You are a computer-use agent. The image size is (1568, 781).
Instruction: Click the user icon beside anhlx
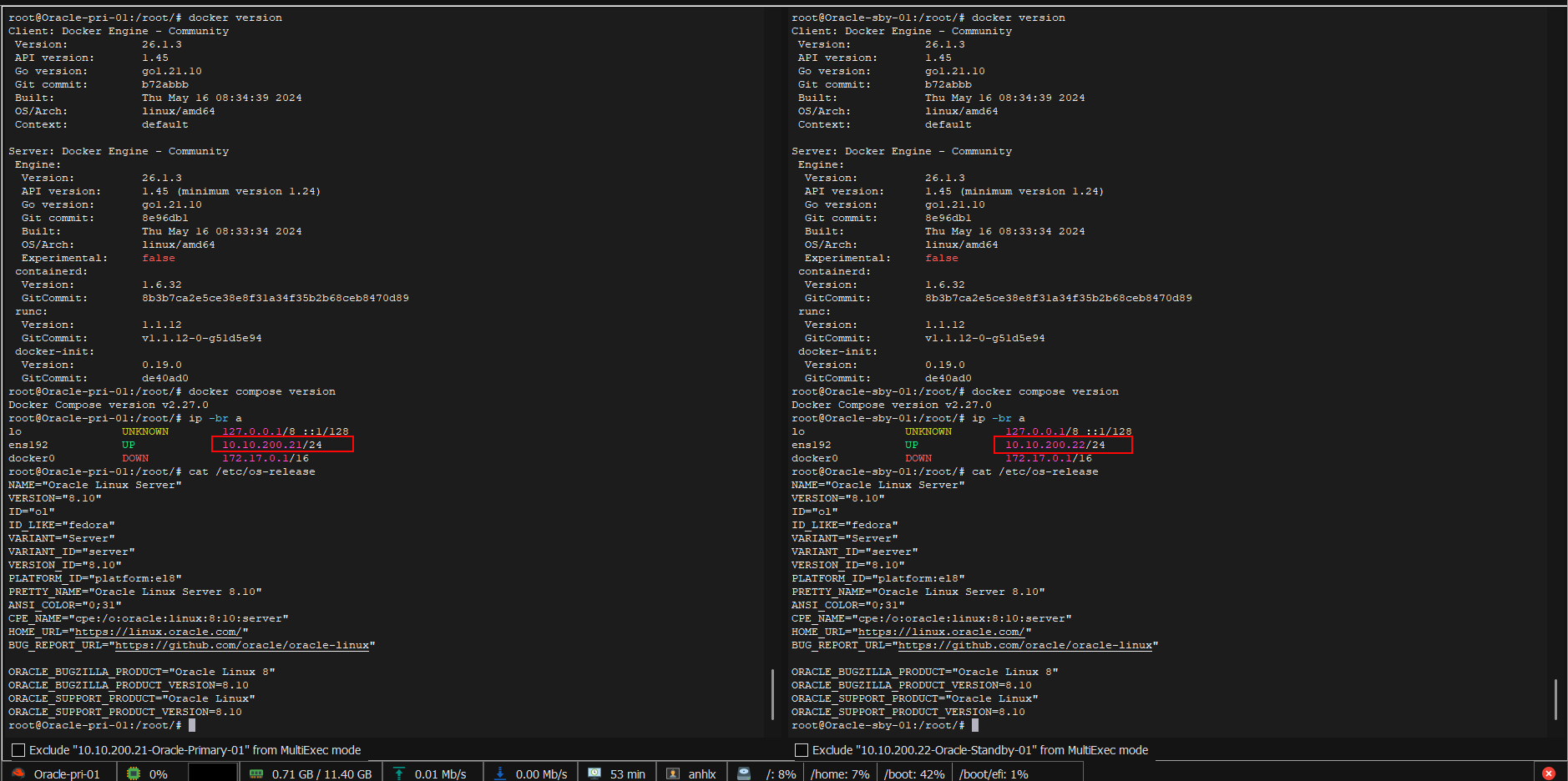[x=673, y=773]
